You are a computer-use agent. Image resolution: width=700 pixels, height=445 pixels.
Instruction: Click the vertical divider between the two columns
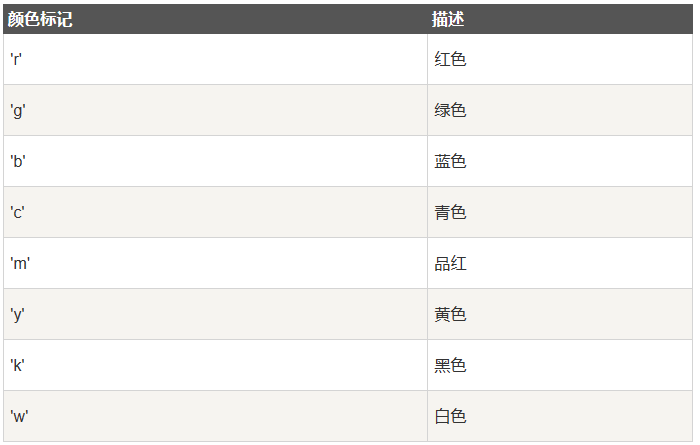pyautogui.click(x=427, y=238)
